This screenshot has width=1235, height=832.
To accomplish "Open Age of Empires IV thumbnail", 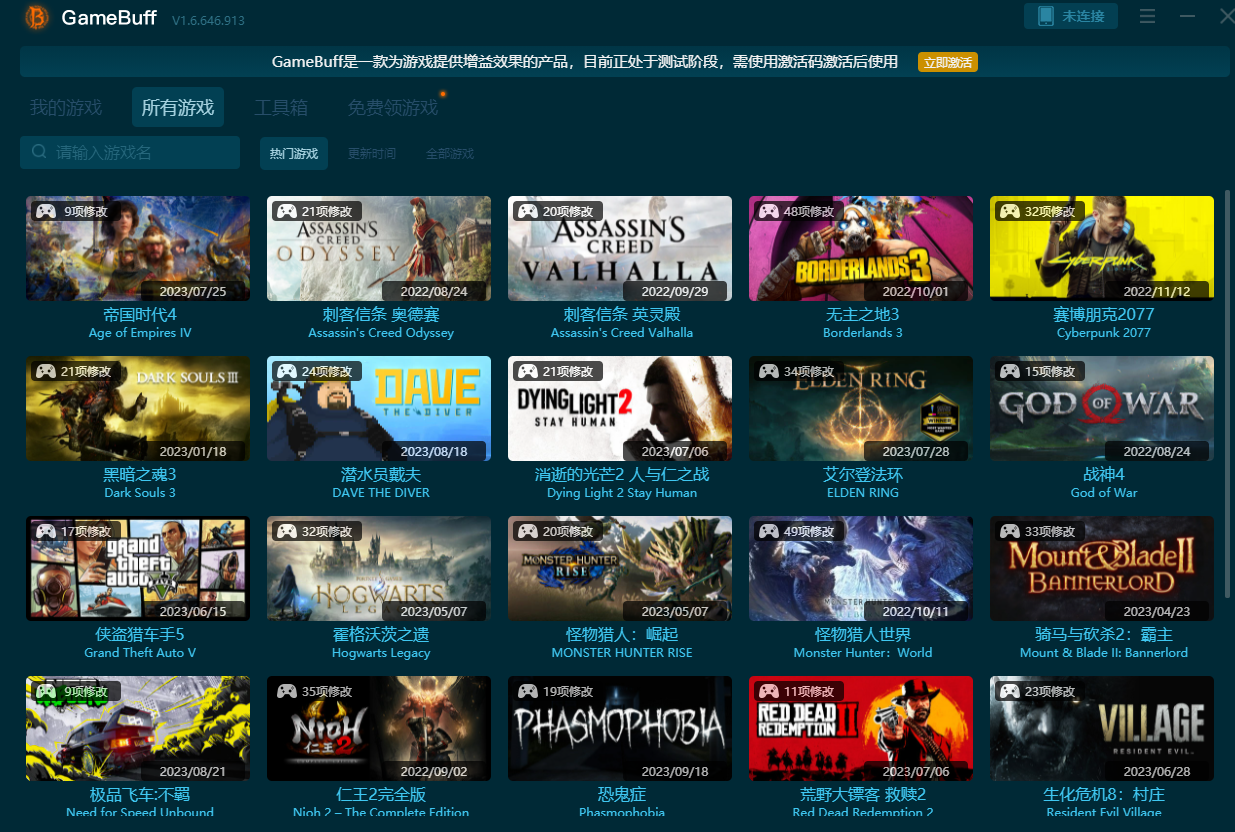I will pyautogui.click(x=138, y=248).
